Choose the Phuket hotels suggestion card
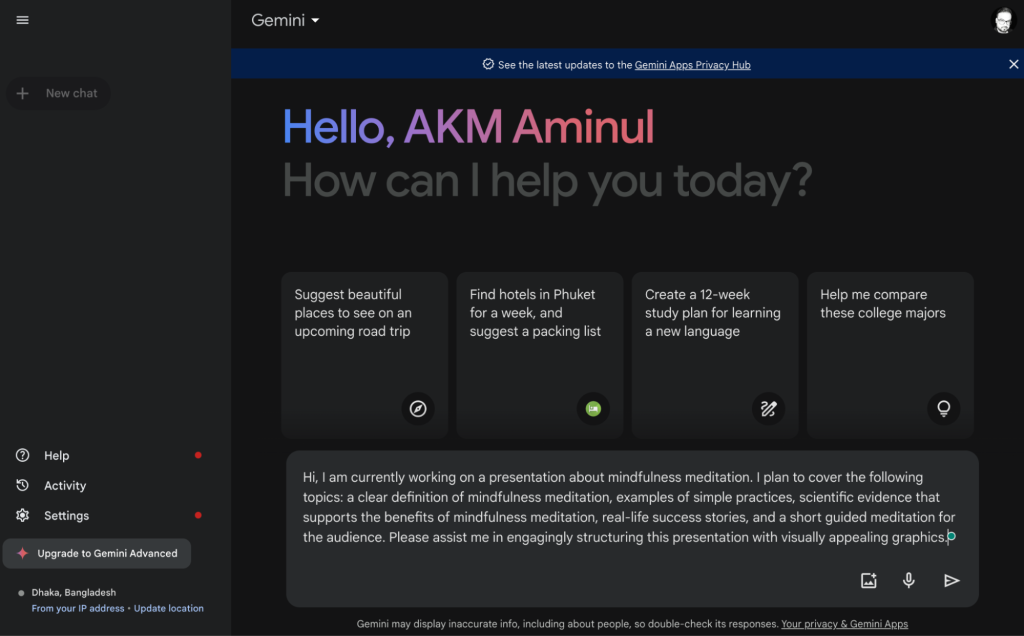The image size is (1024, 636). 540,355
